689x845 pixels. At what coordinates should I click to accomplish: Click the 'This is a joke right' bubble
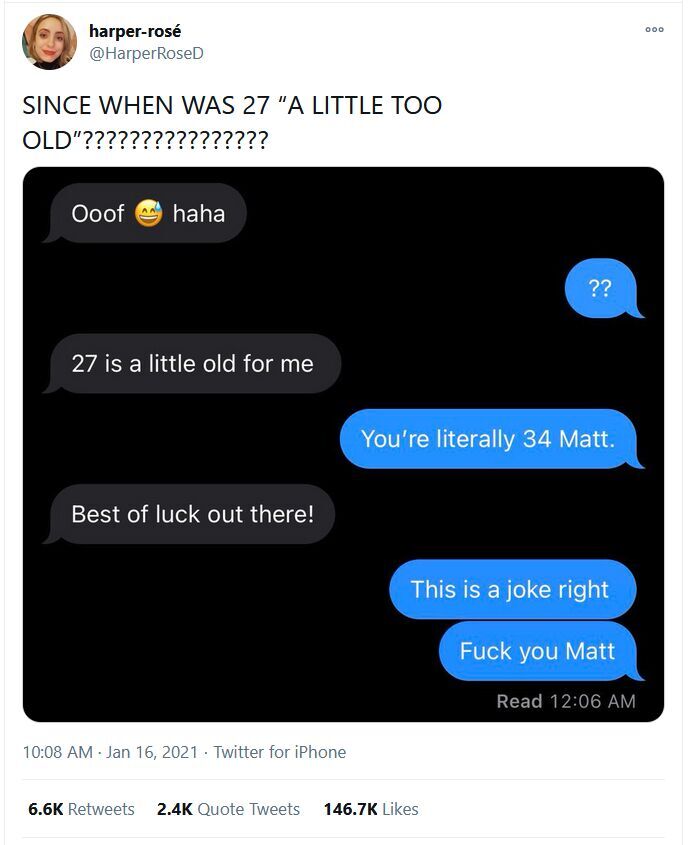coord(512,589)
